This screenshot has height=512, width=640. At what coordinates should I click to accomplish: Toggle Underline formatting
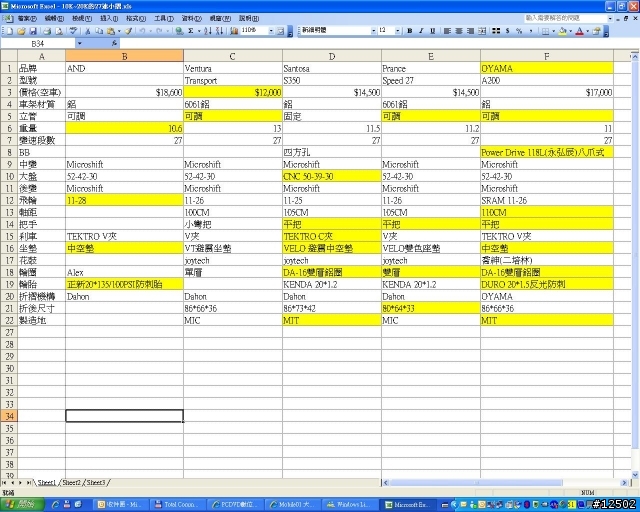433,31
